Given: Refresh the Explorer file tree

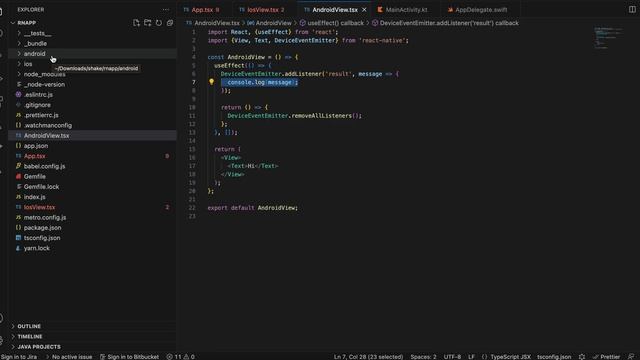Looking at the screenshot, I should [159, 23].
